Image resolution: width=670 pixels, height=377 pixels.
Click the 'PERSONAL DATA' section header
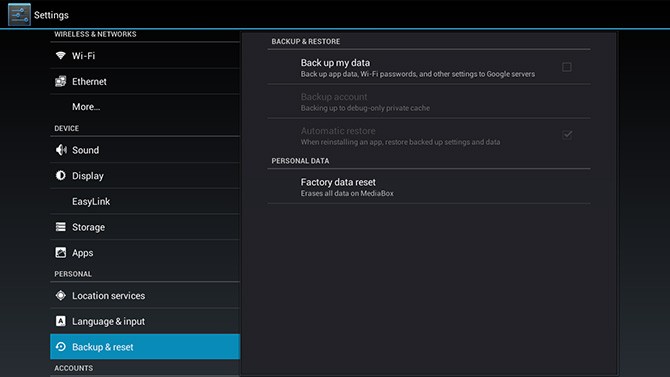(x=300, y=161)
